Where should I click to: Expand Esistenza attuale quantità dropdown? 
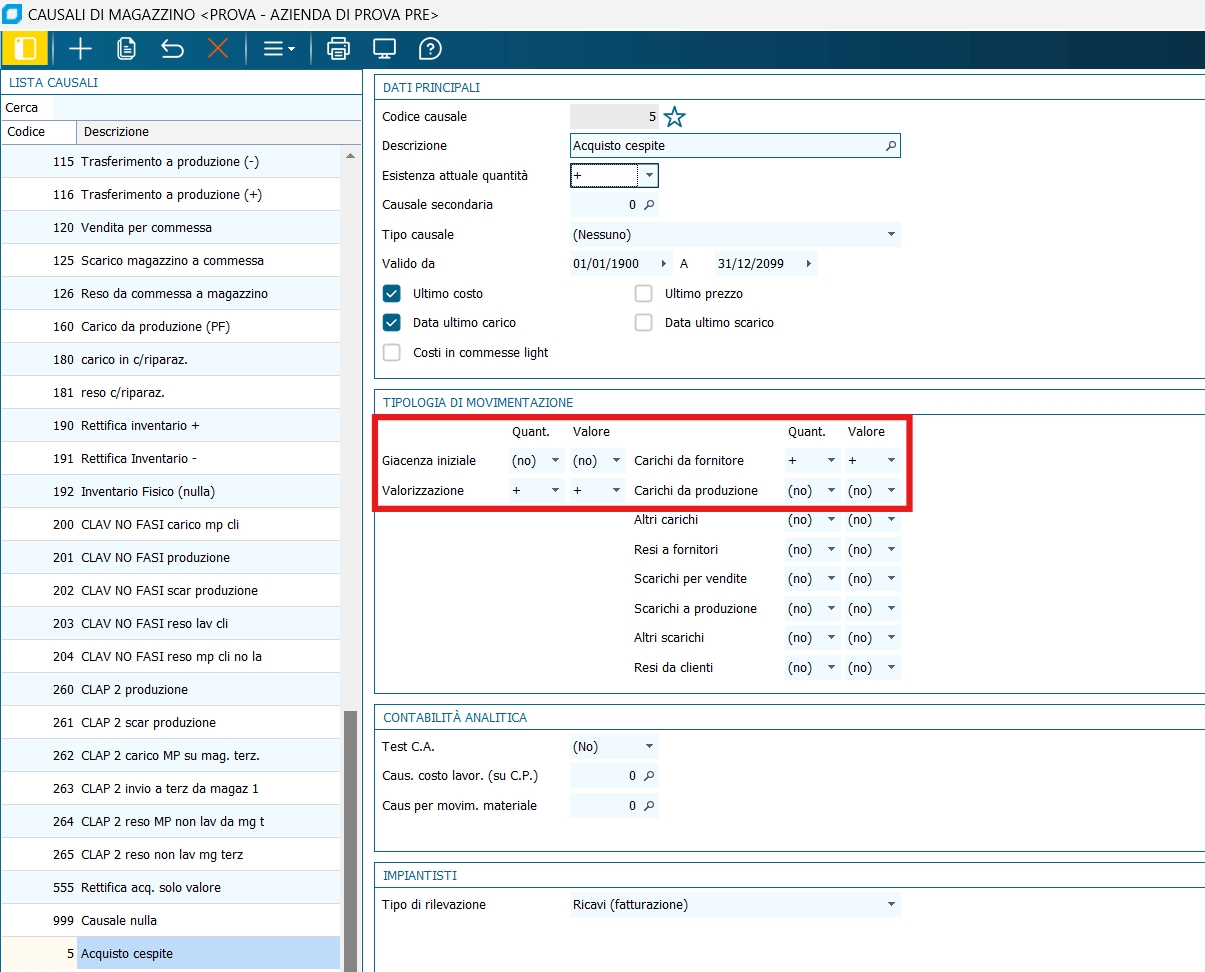tap(649, 176)
